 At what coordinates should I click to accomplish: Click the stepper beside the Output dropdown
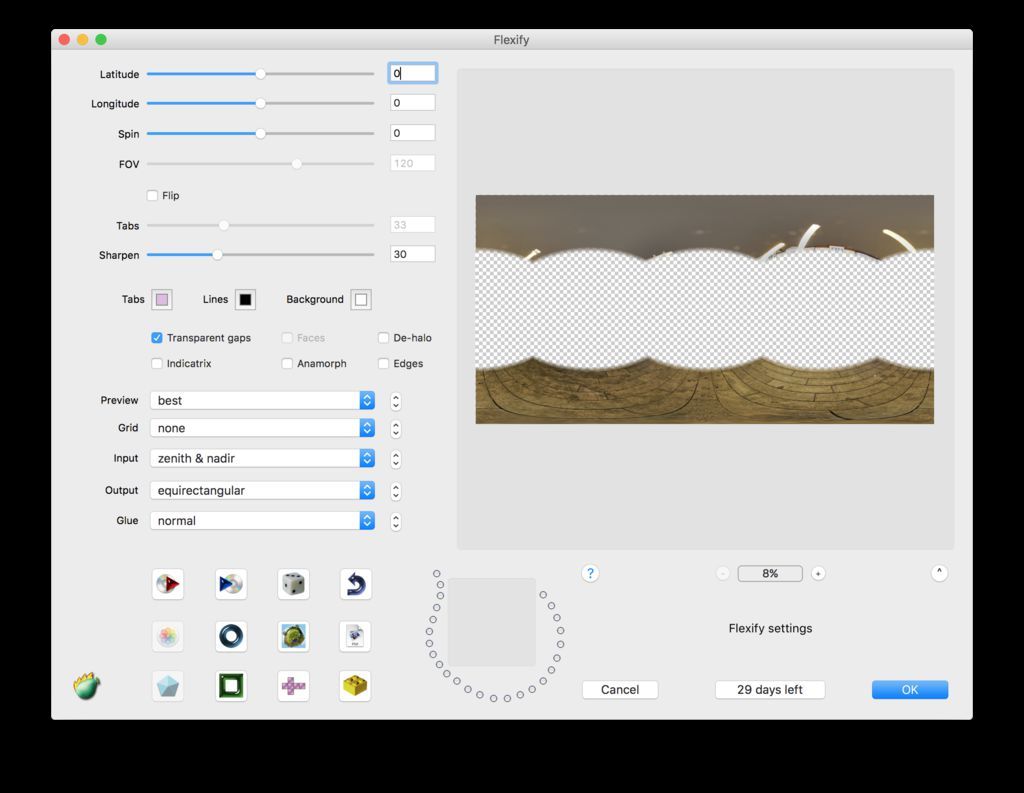[x=396, y=491]
